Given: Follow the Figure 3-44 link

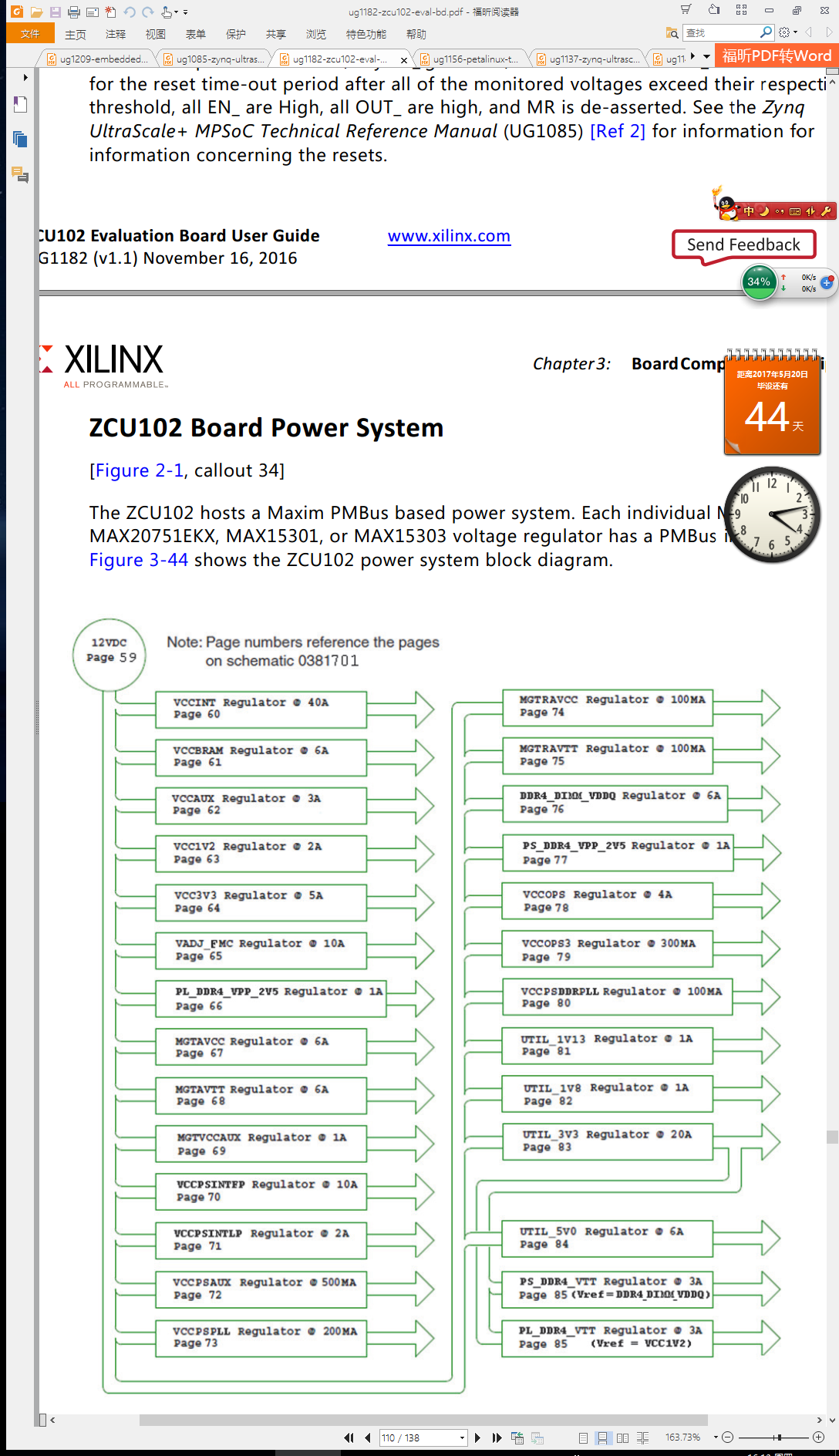Looking at the screenshot, I should click(139, 560).
